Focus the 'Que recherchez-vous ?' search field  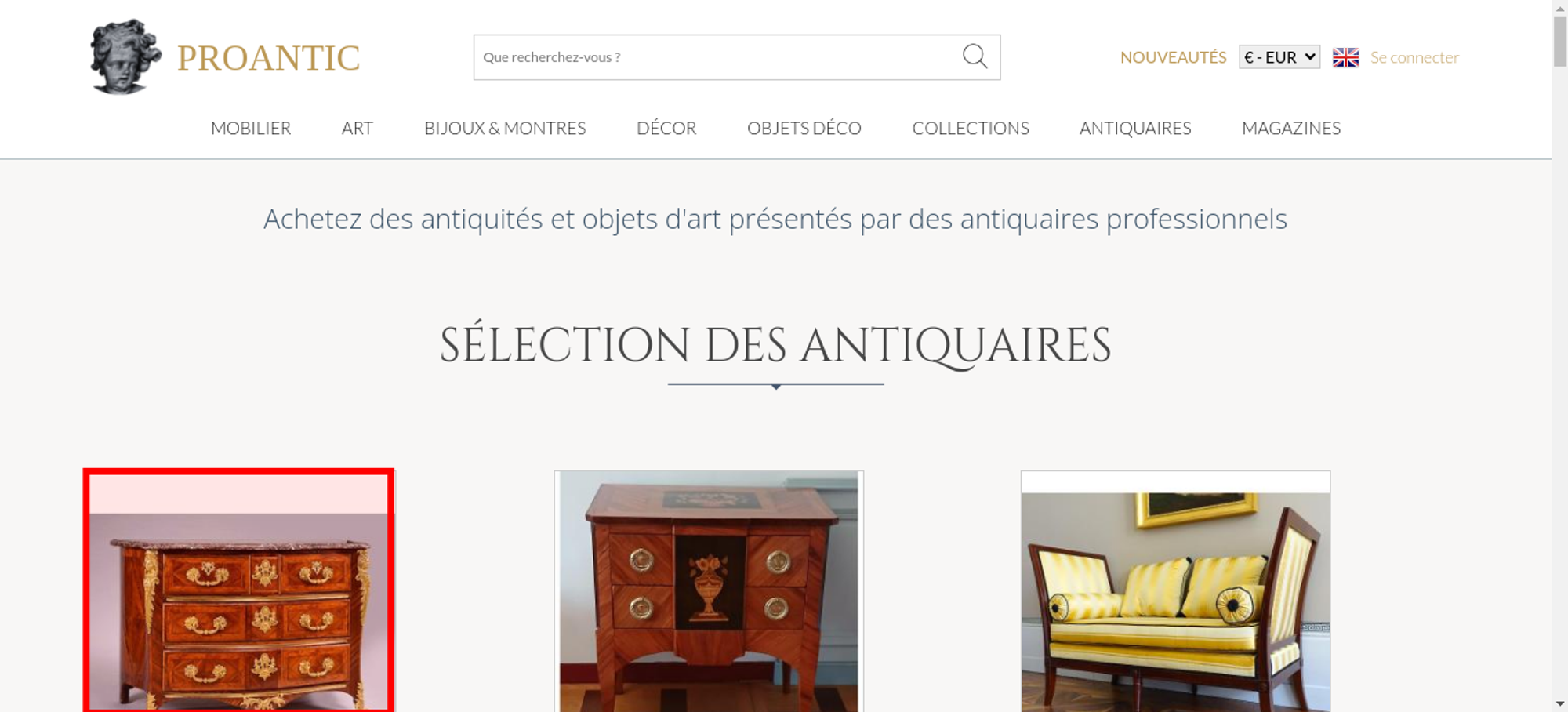tap(717, 57)
